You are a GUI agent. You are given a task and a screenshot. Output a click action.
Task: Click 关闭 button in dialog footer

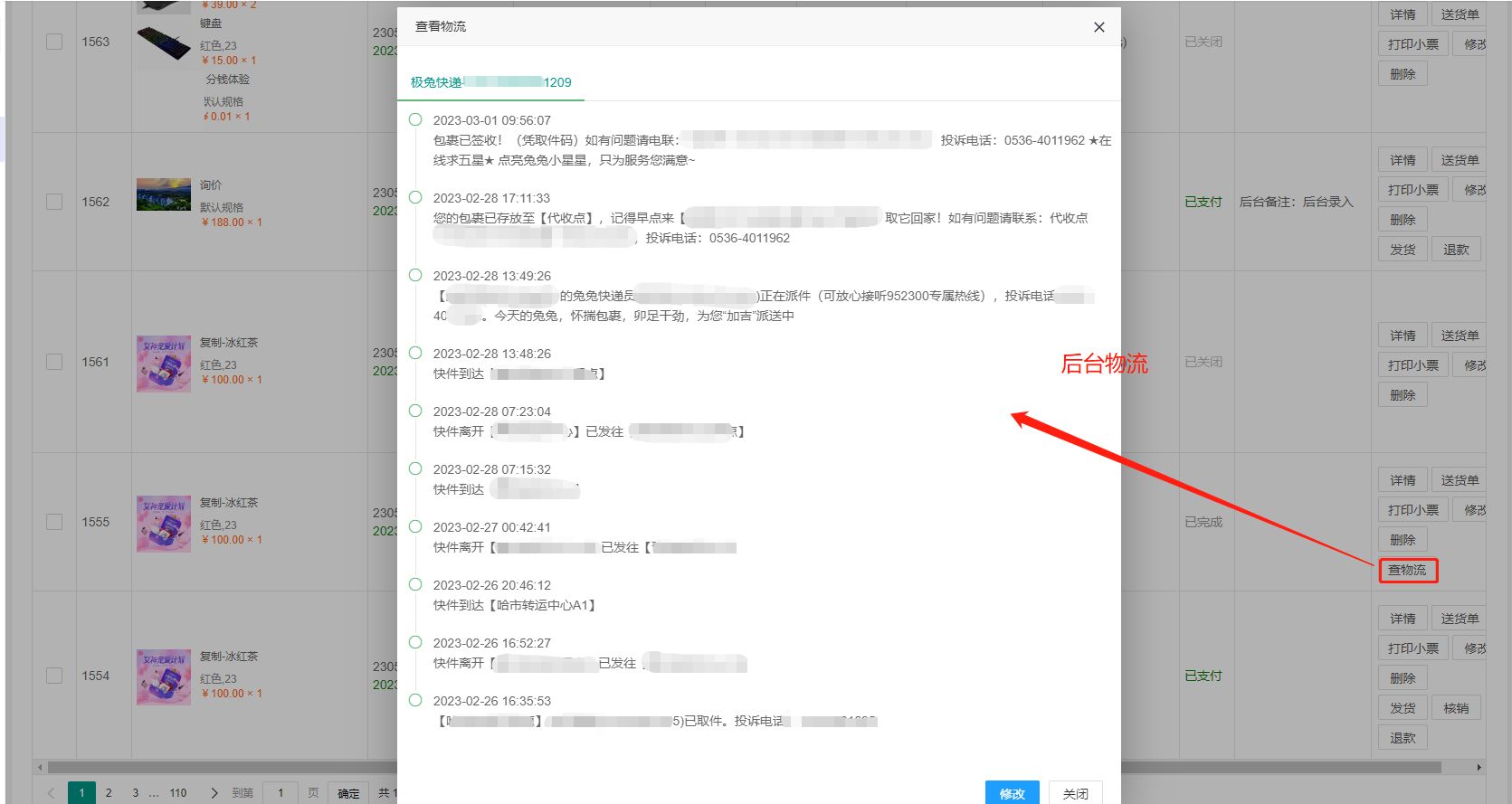pyautogui.click(x=1075, y=793)
